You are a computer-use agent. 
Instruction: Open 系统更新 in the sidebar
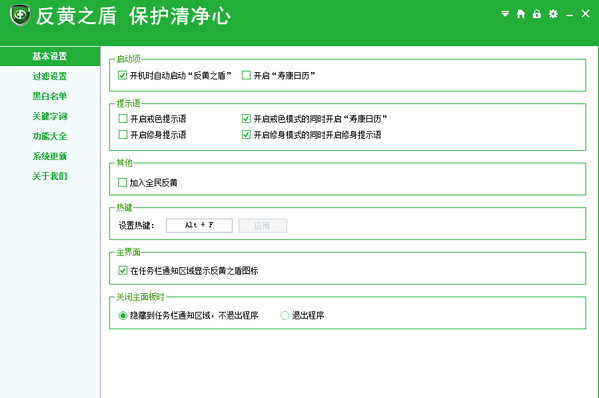(x=50, y=156)
